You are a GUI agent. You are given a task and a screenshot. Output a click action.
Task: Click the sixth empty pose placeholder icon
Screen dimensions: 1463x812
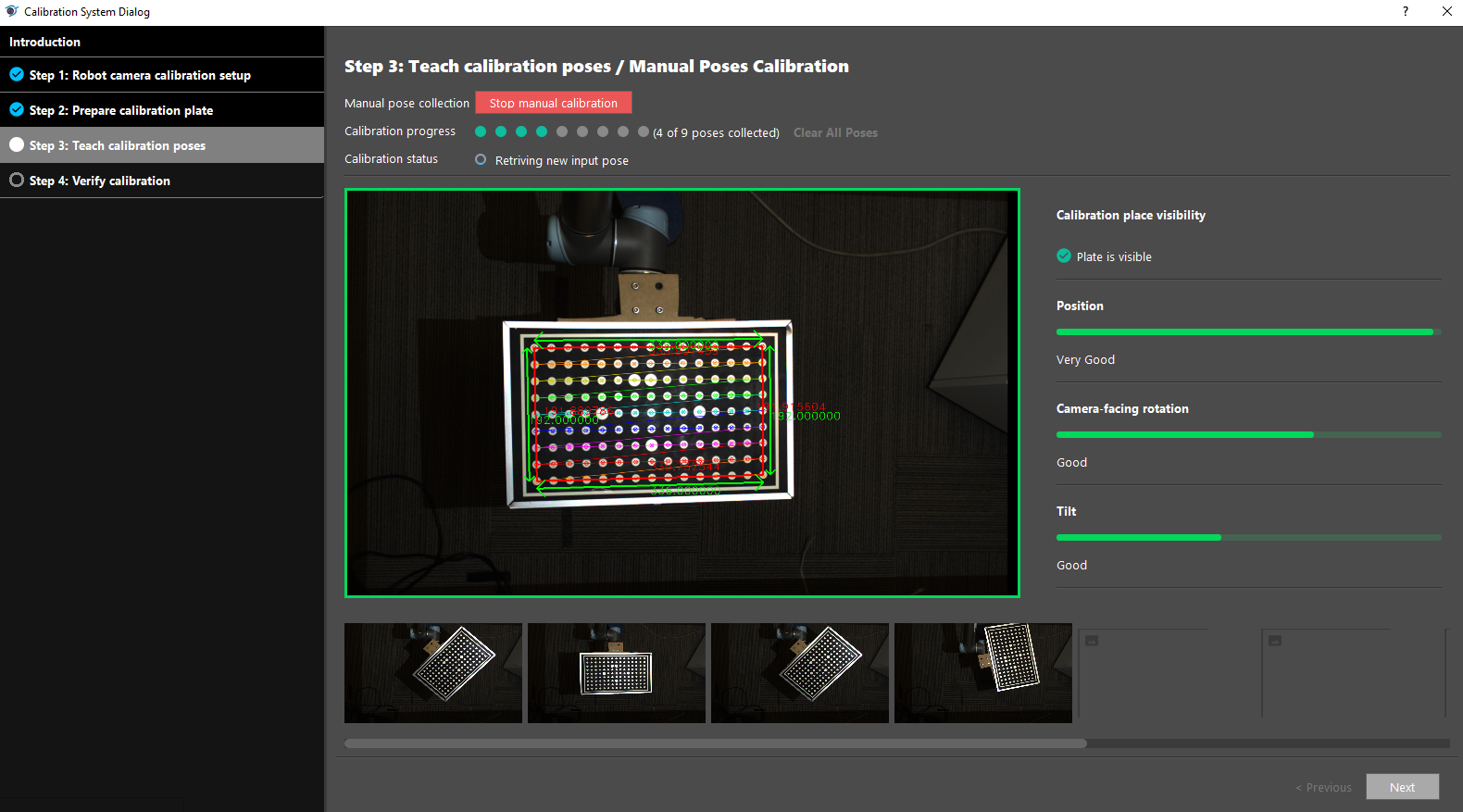pyautogui.click(x=1275, y=640)
